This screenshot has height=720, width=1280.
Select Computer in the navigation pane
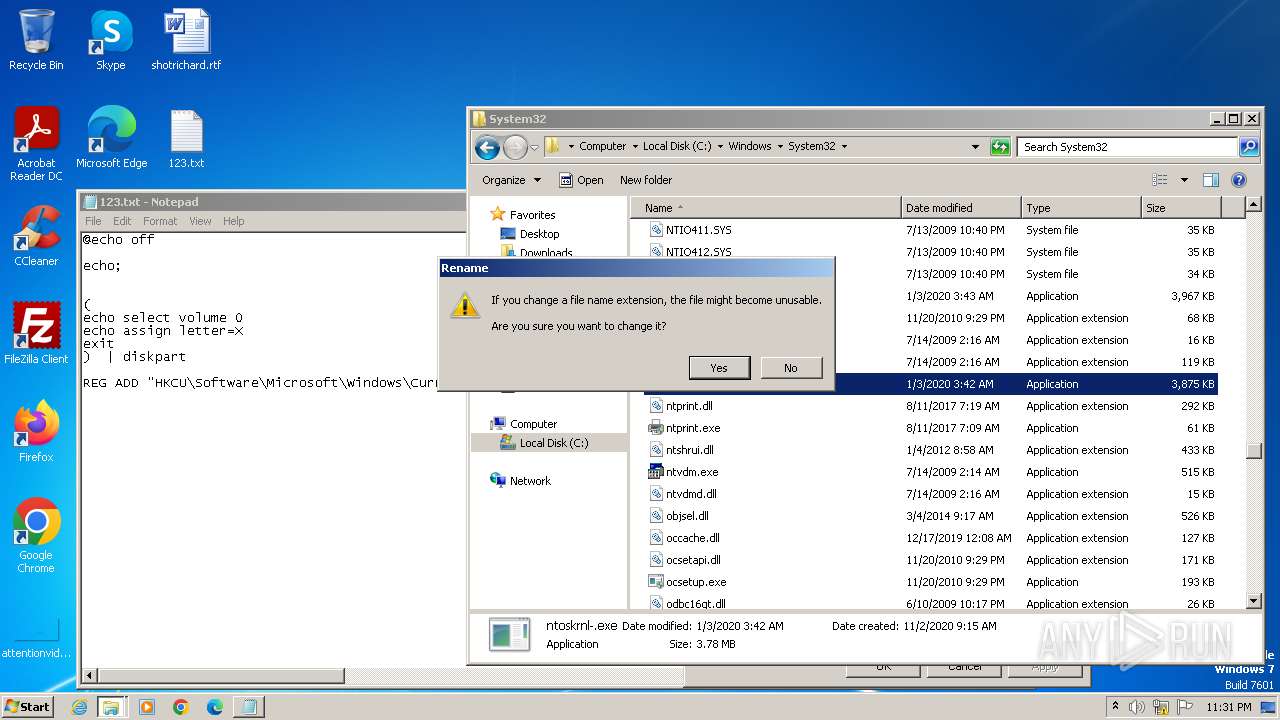533,424
